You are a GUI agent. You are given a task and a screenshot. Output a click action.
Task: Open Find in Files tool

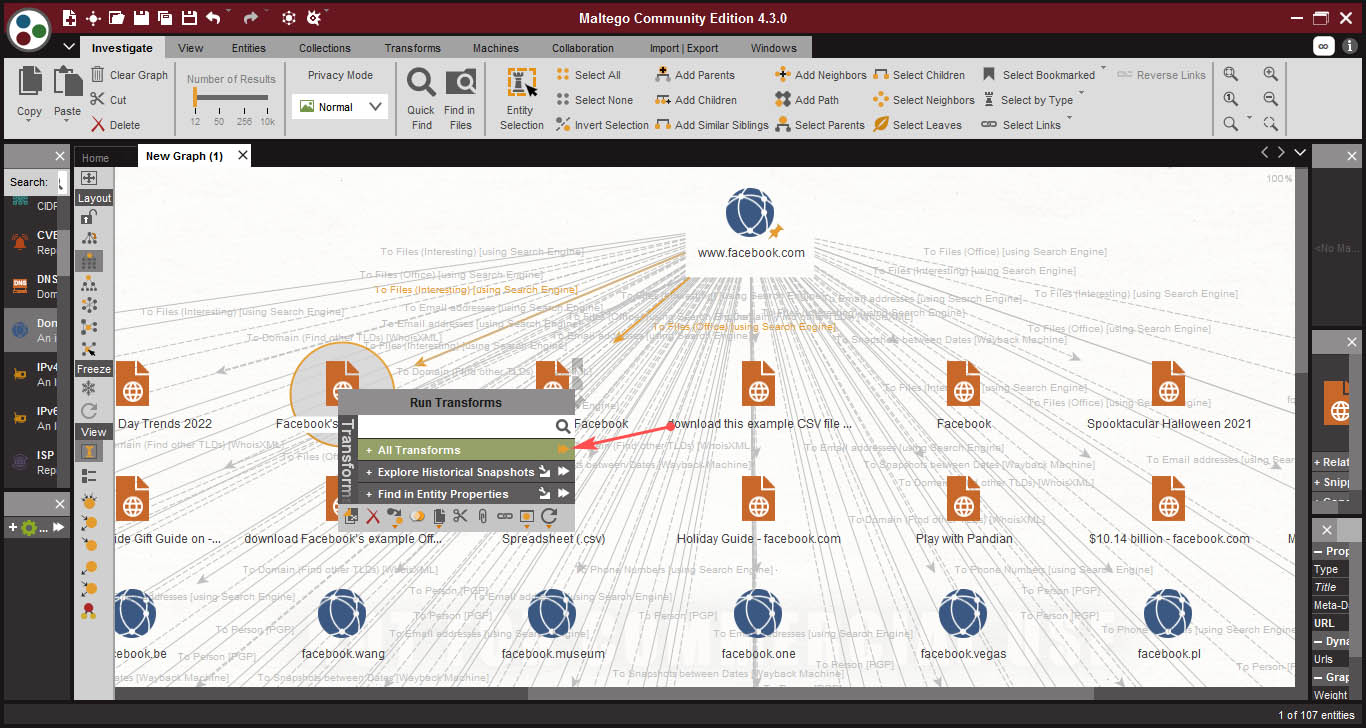pos(460,83)
